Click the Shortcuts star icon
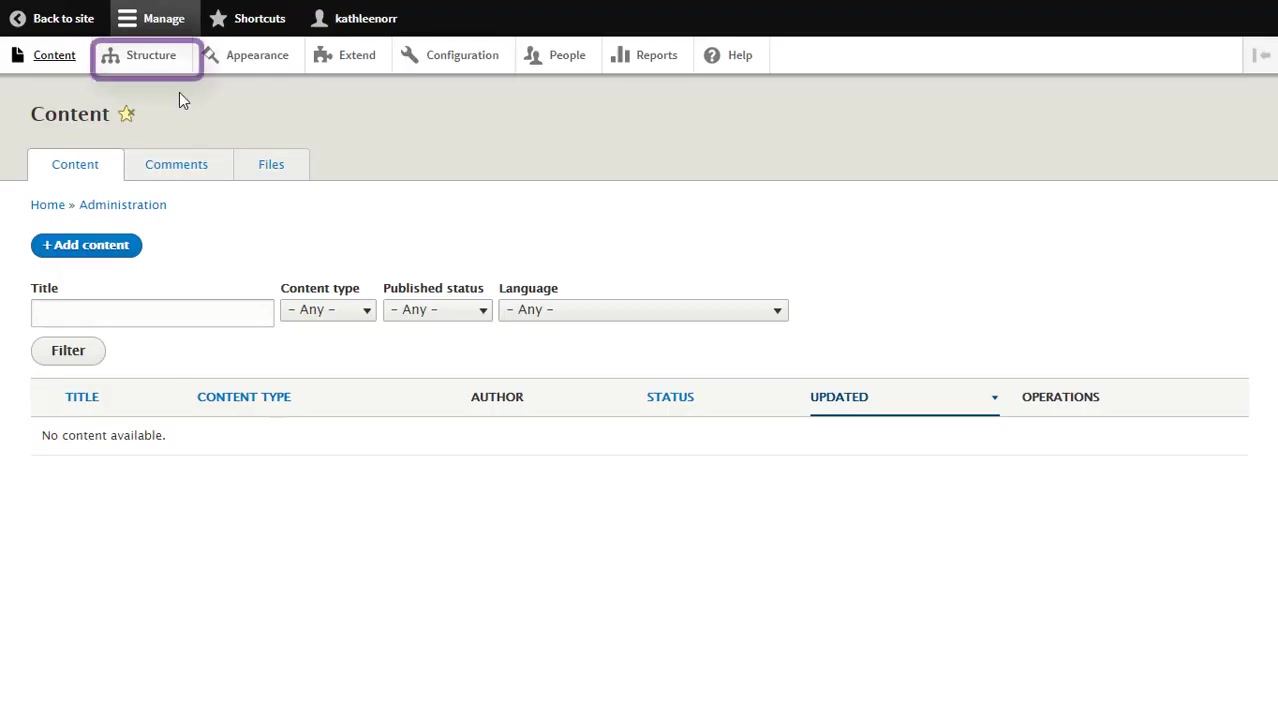The width and height of the screenshot is (1278, 720). 218,18
